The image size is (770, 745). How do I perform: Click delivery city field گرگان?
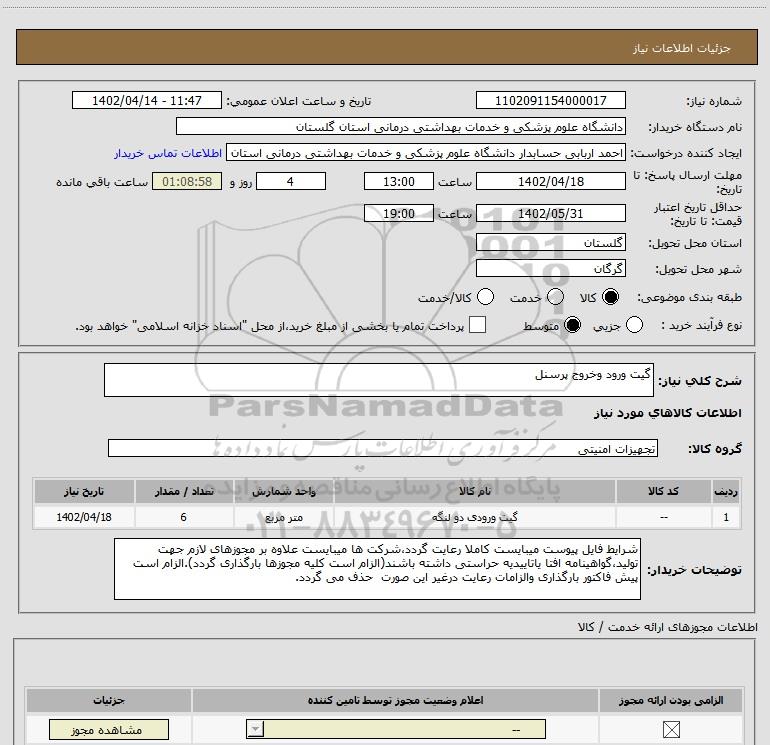click(550, 269)
